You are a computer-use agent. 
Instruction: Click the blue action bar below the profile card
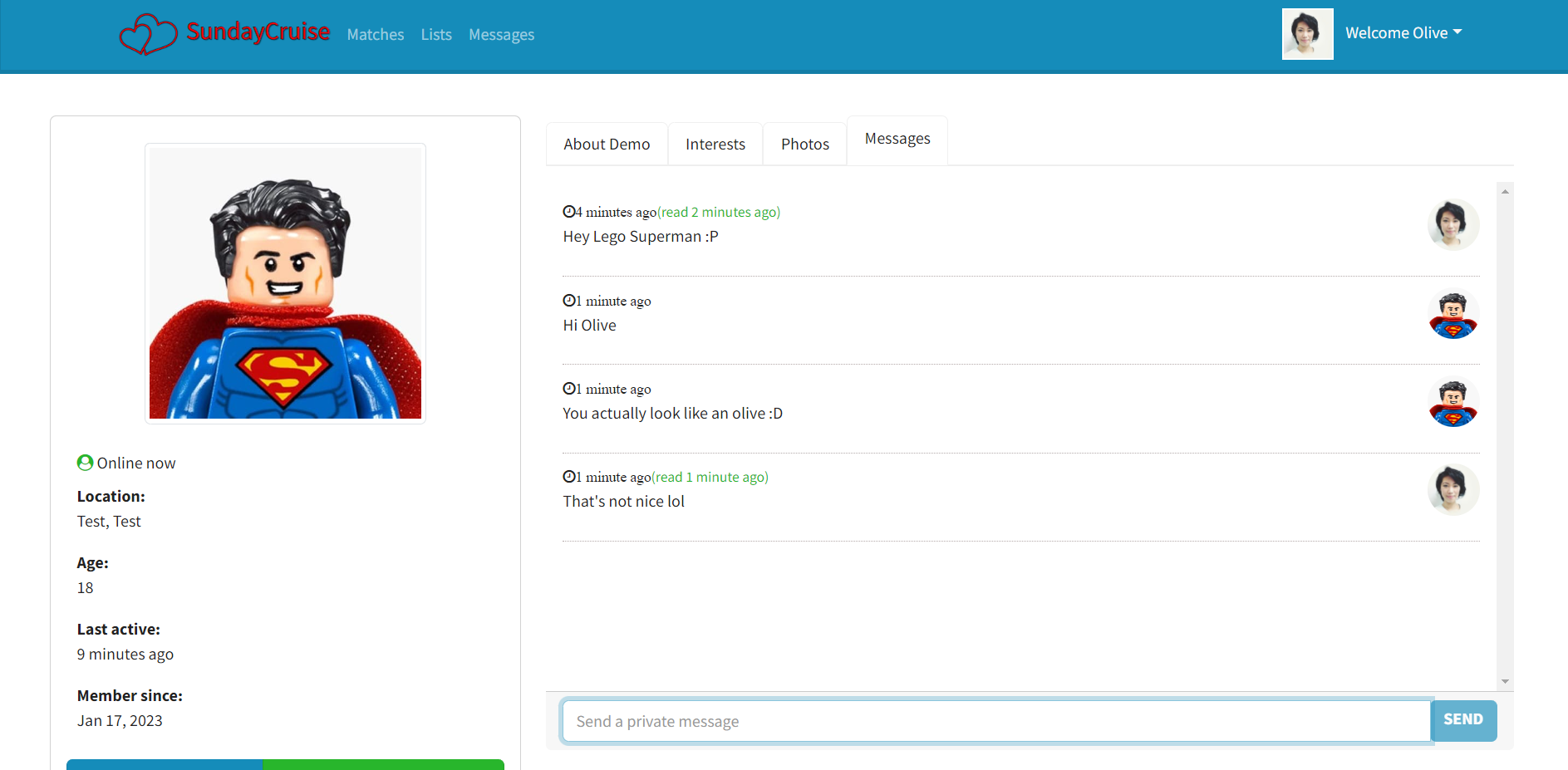[x=165, y=765]
